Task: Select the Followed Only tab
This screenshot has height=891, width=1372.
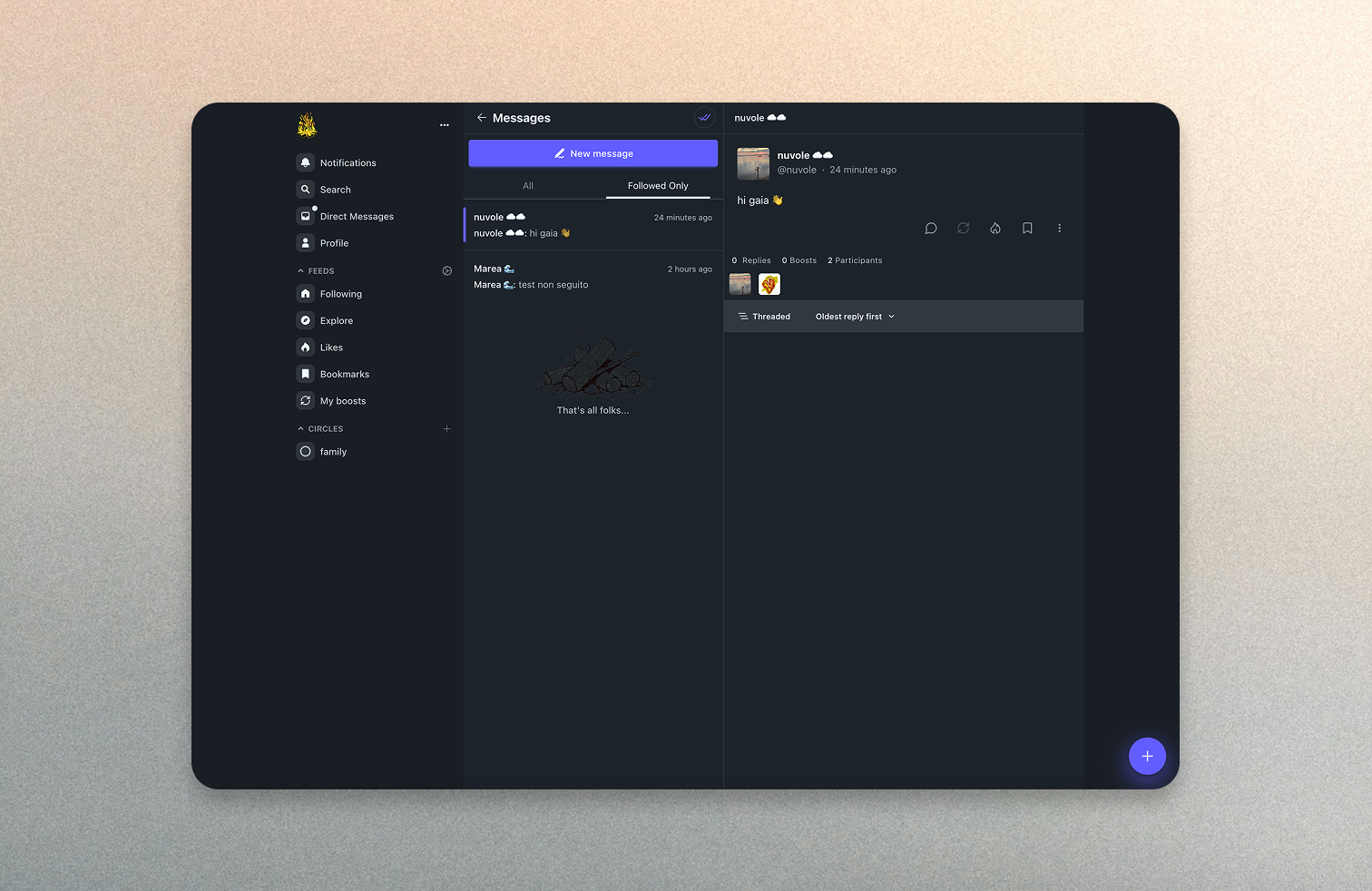Action: [658, 186]
